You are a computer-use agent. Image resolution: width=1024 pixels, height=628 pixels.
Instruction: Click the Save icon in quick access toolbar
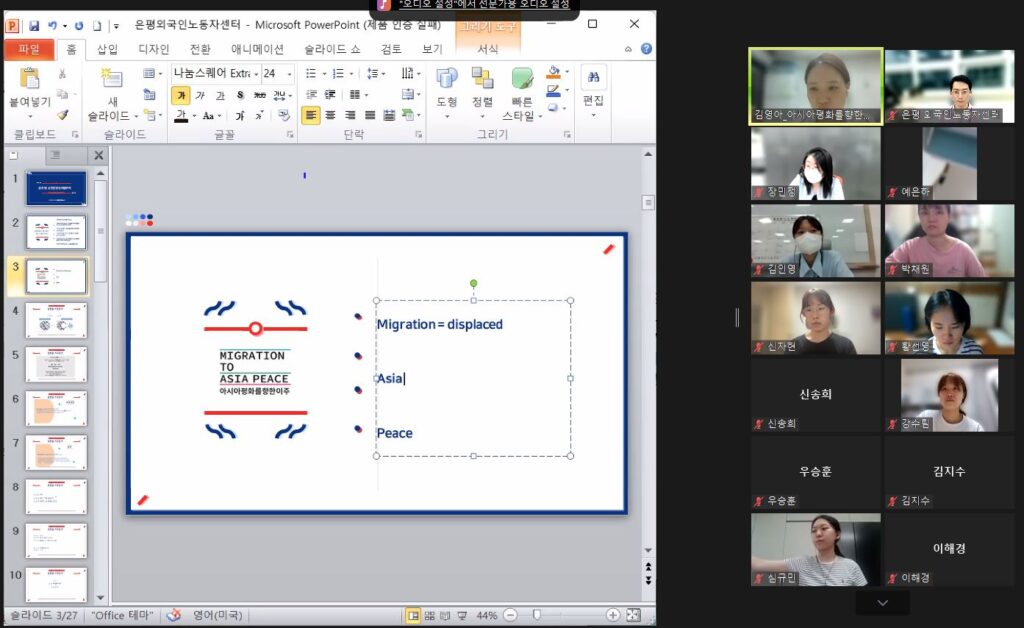click(x=34, y=25)
